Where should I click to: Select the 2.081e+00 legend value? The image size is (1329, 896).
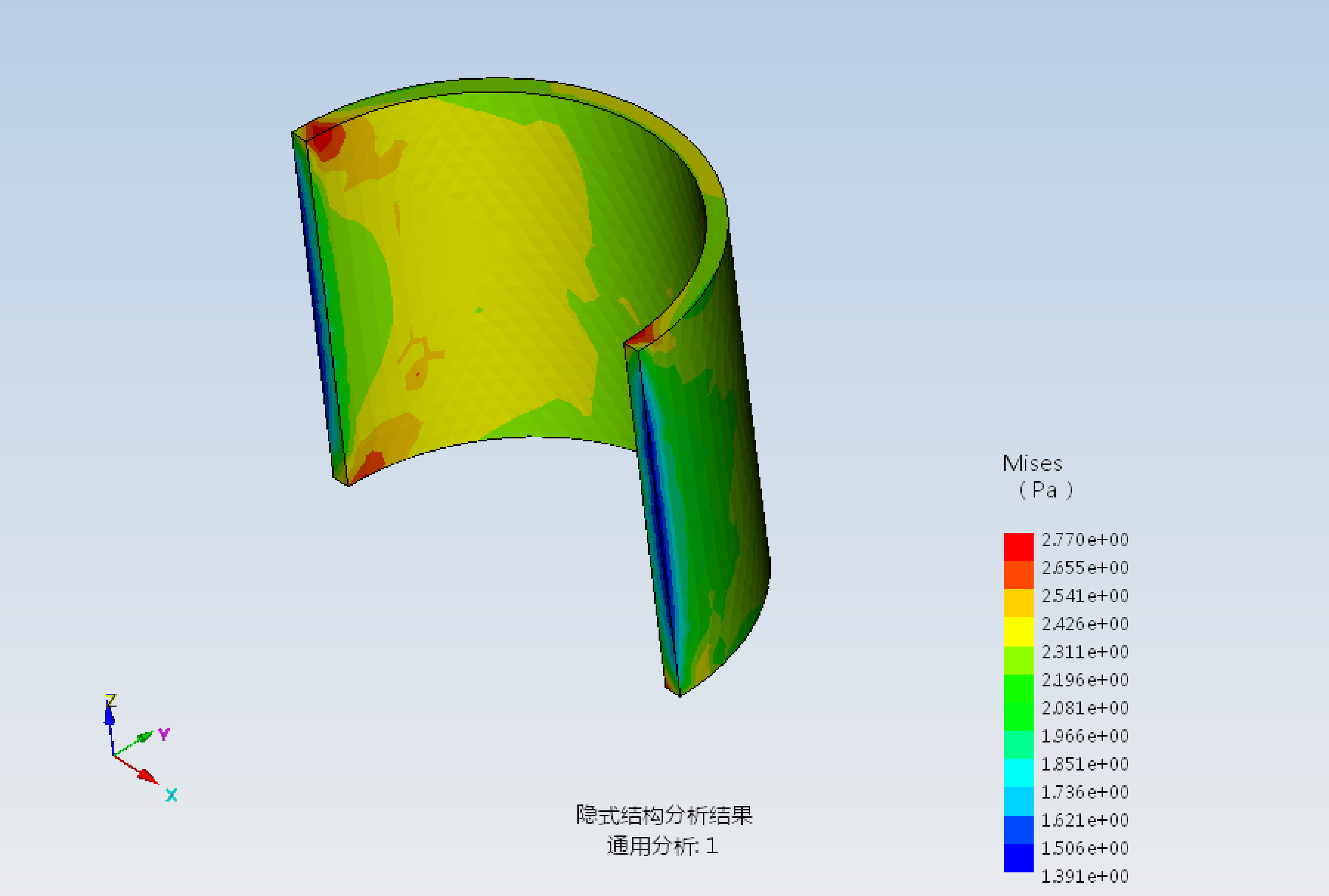pyautogui.click(x=1085, y=708)
